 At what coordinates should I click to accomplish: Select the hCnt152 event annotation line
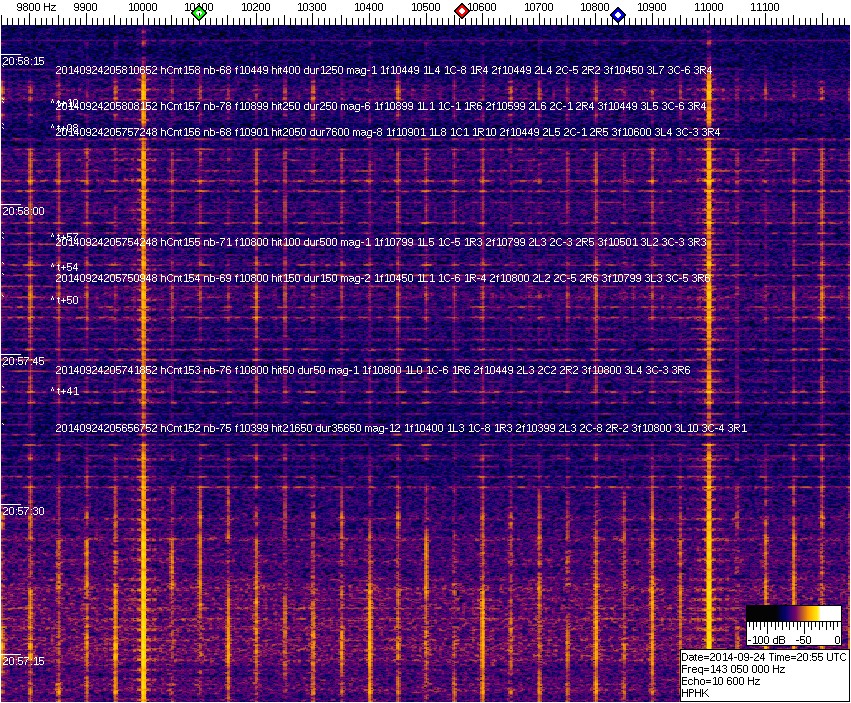(400, 428)
